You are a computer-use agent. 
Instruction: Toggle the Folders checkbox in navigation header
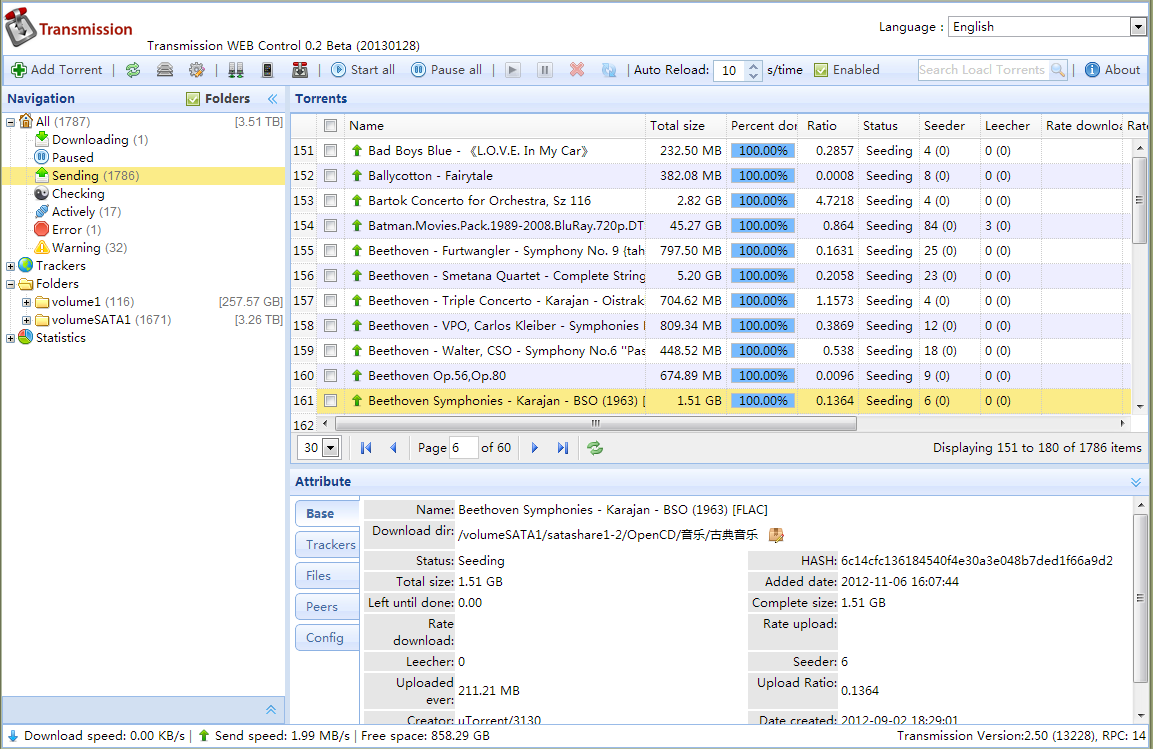click(x=193, y=98)
